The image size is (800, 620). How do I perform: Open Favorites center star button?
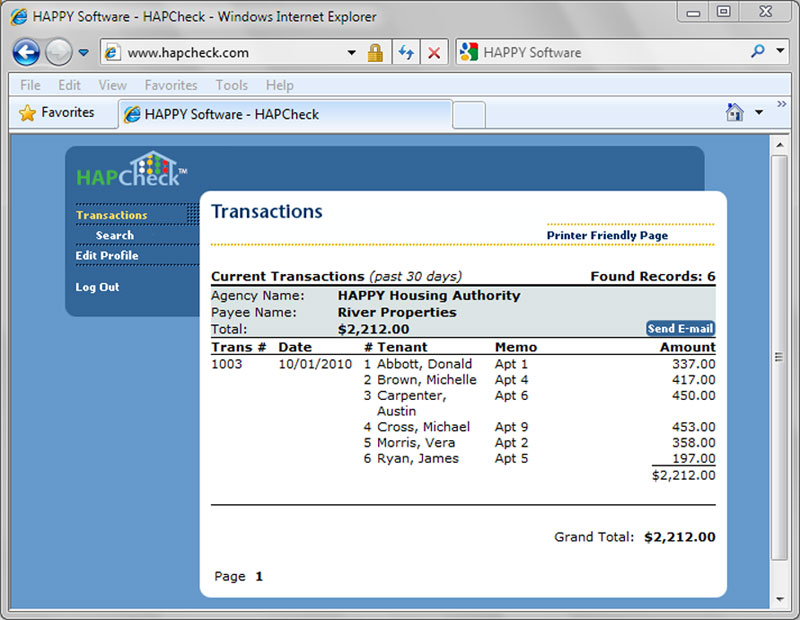(x=57, y=112)
